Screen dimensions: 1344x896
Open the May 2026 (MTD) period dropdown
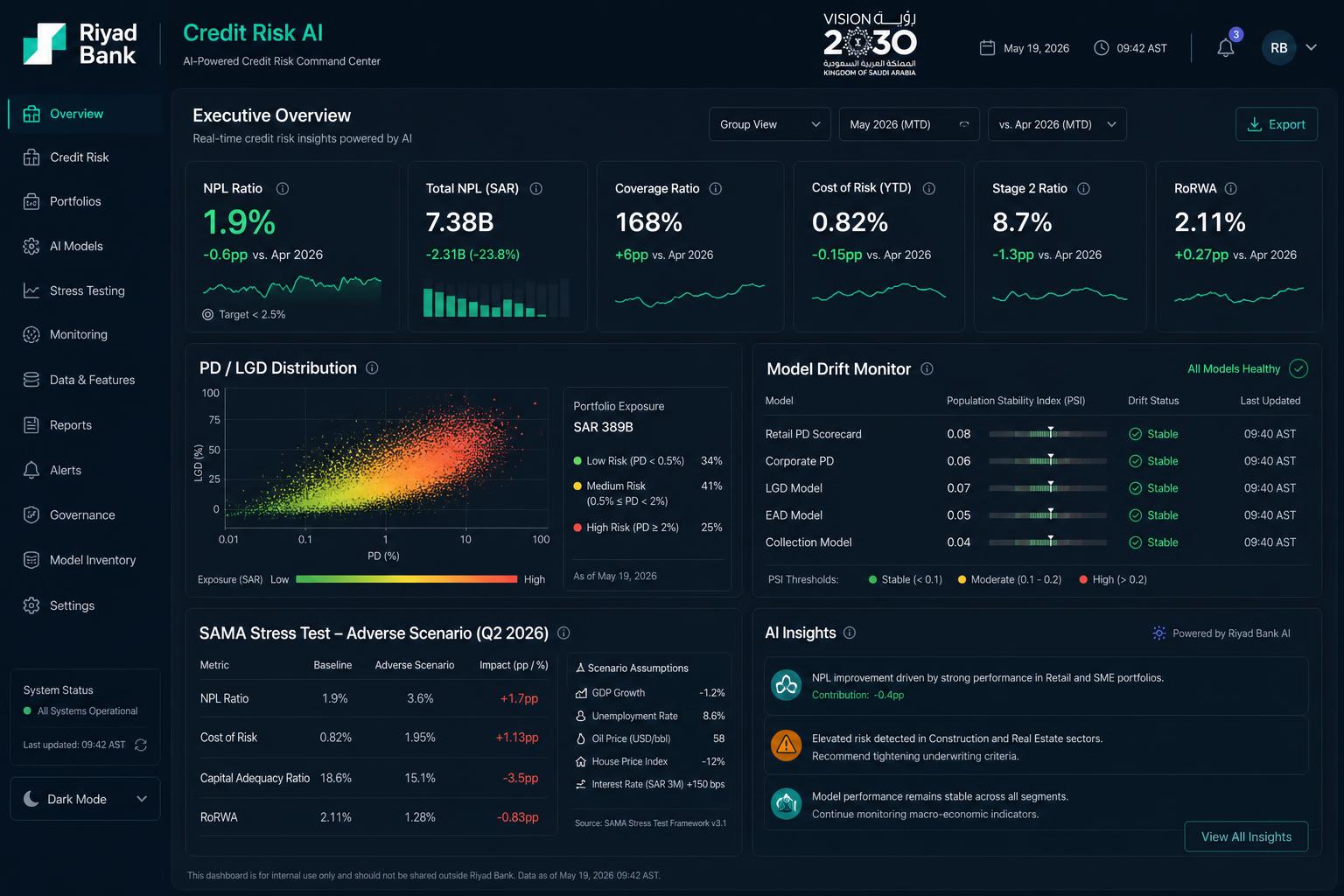[909, 124]
